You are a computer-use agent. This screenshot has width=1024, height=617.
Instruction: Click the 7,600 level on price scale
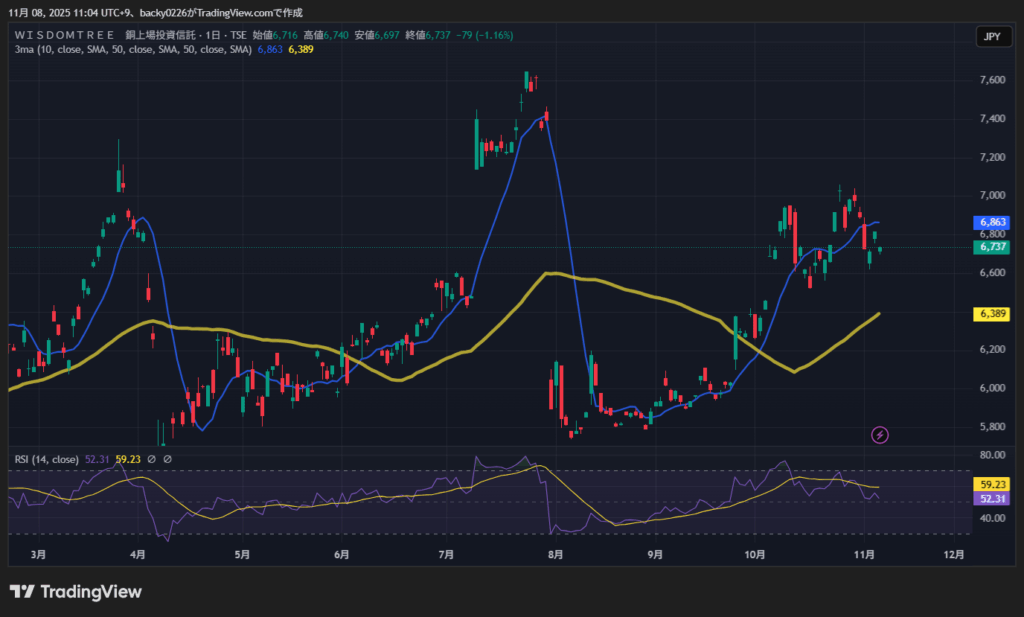pos(992,80)
